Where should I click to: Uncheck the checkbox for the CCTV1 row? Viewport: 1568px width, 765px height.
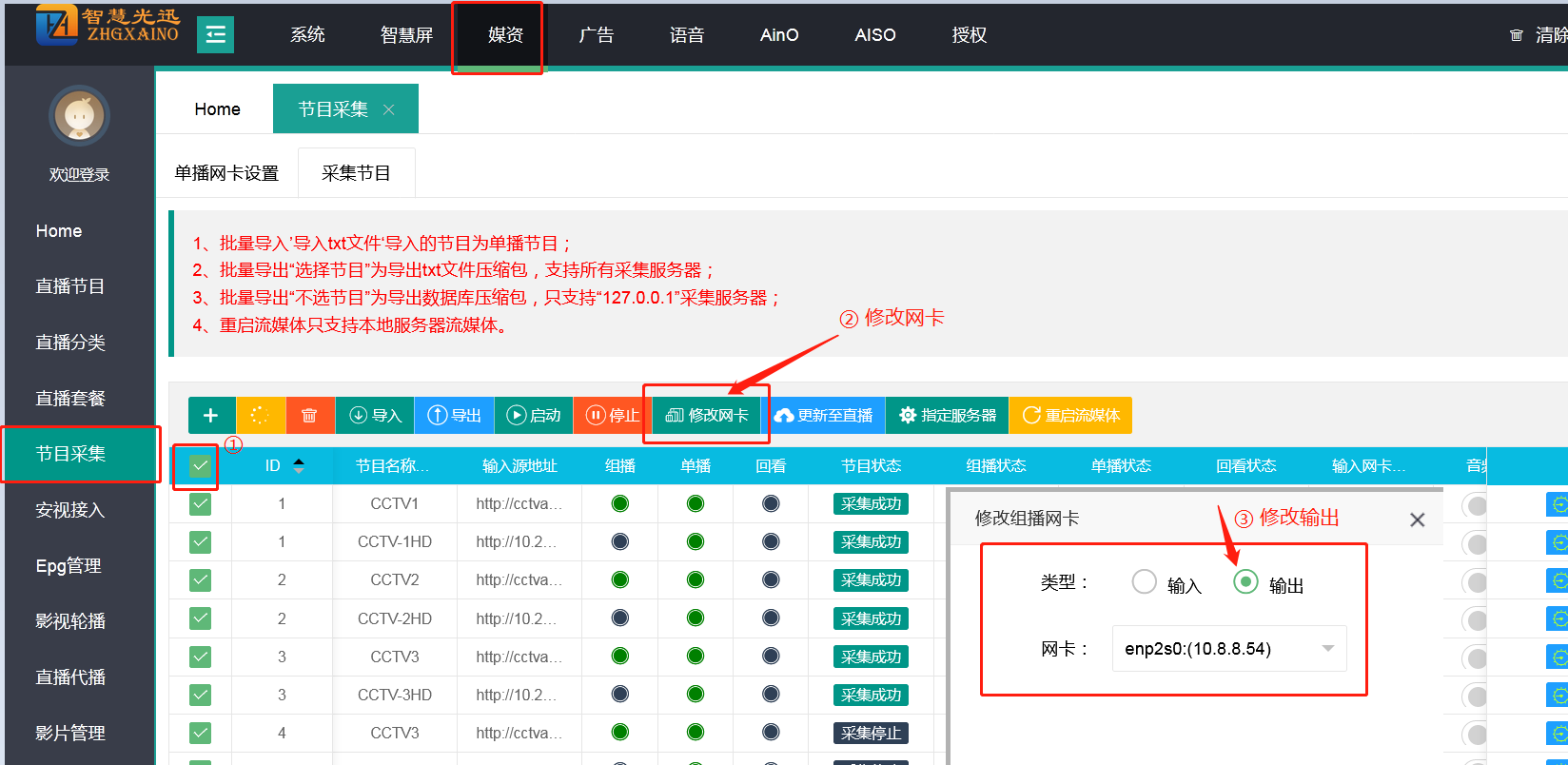[200, 504]
